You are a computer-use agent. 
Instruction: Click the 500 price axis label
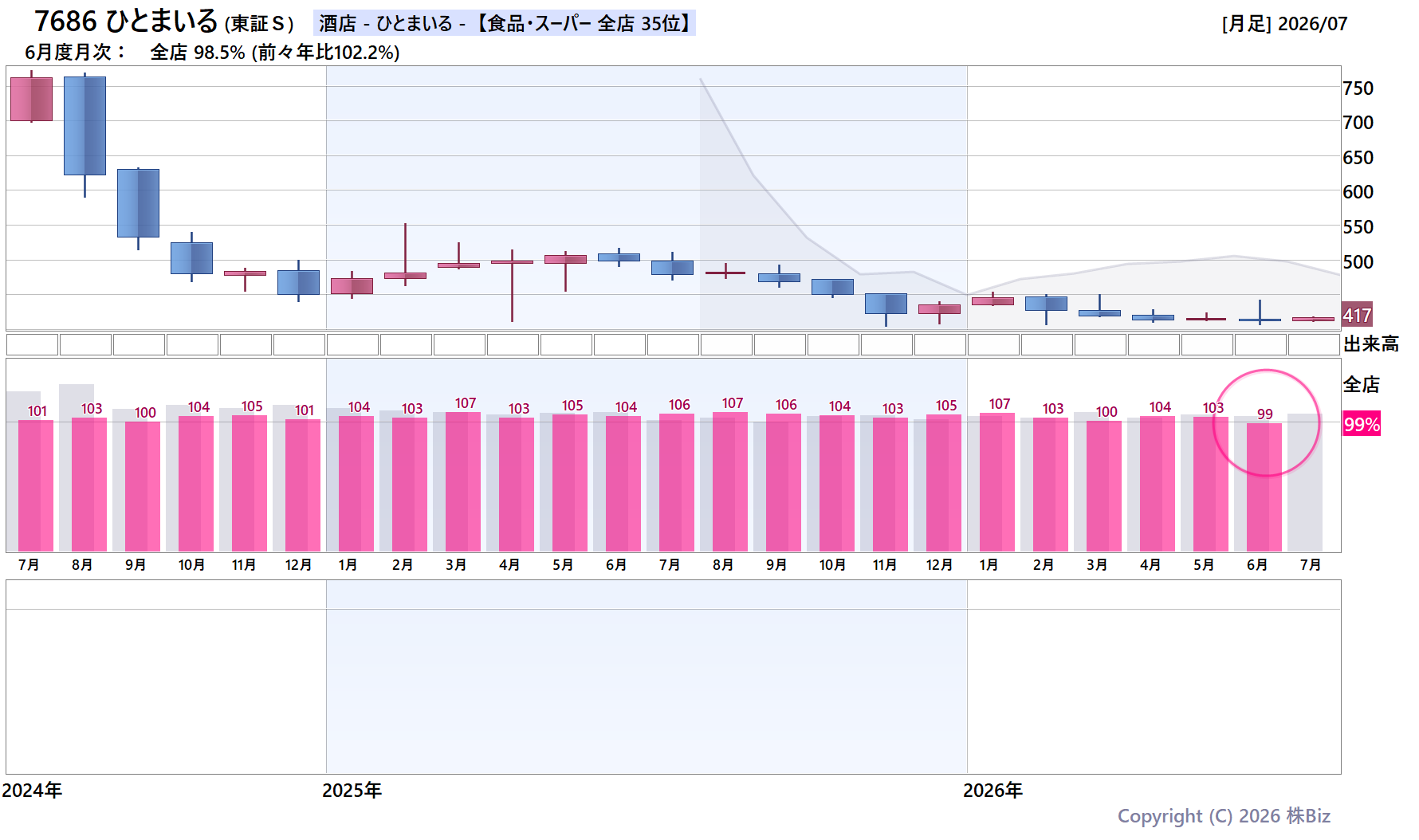pos(1358,262)
